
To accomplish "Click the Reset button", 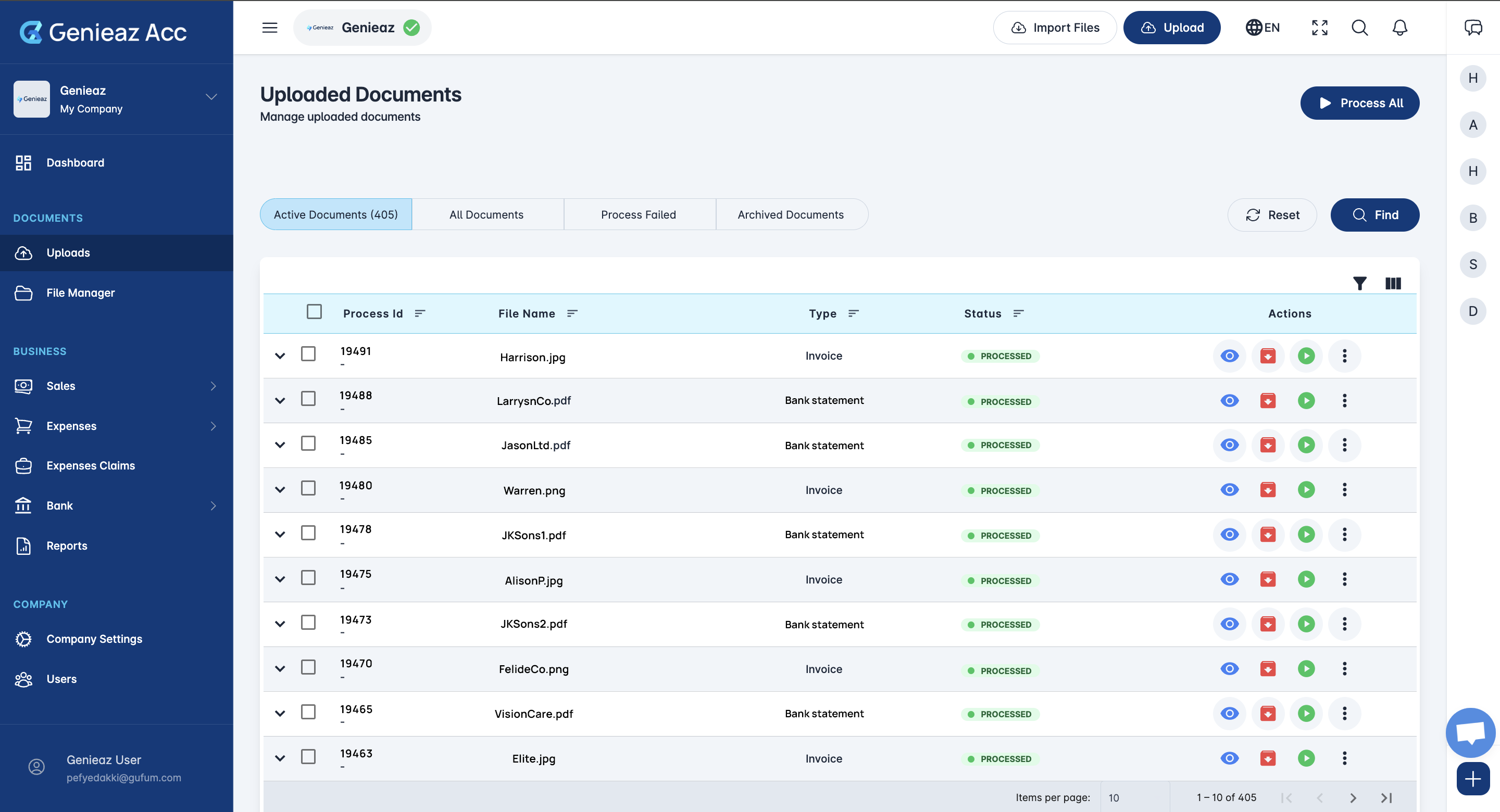I will (1272, 215).
